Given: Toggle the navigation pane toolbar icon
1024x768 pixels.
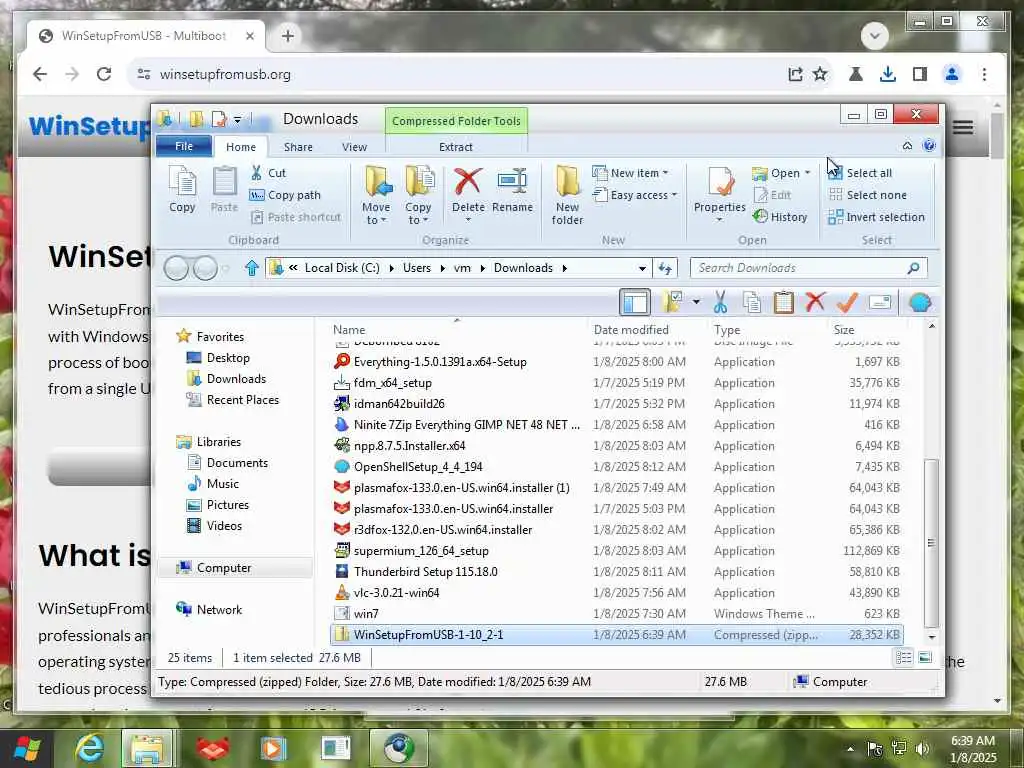Looking at the screenshot, I should pyautogui.click(x=635, y=302).
